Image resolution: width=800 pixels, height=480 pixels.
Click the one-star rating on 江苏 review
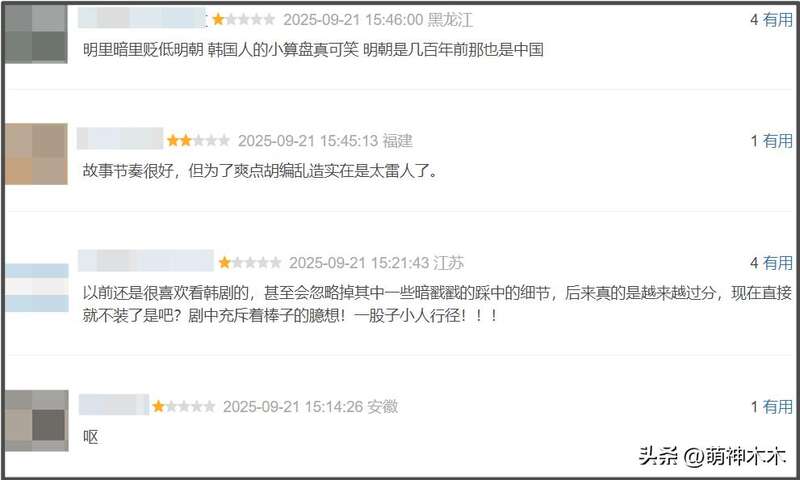(250, 263)
